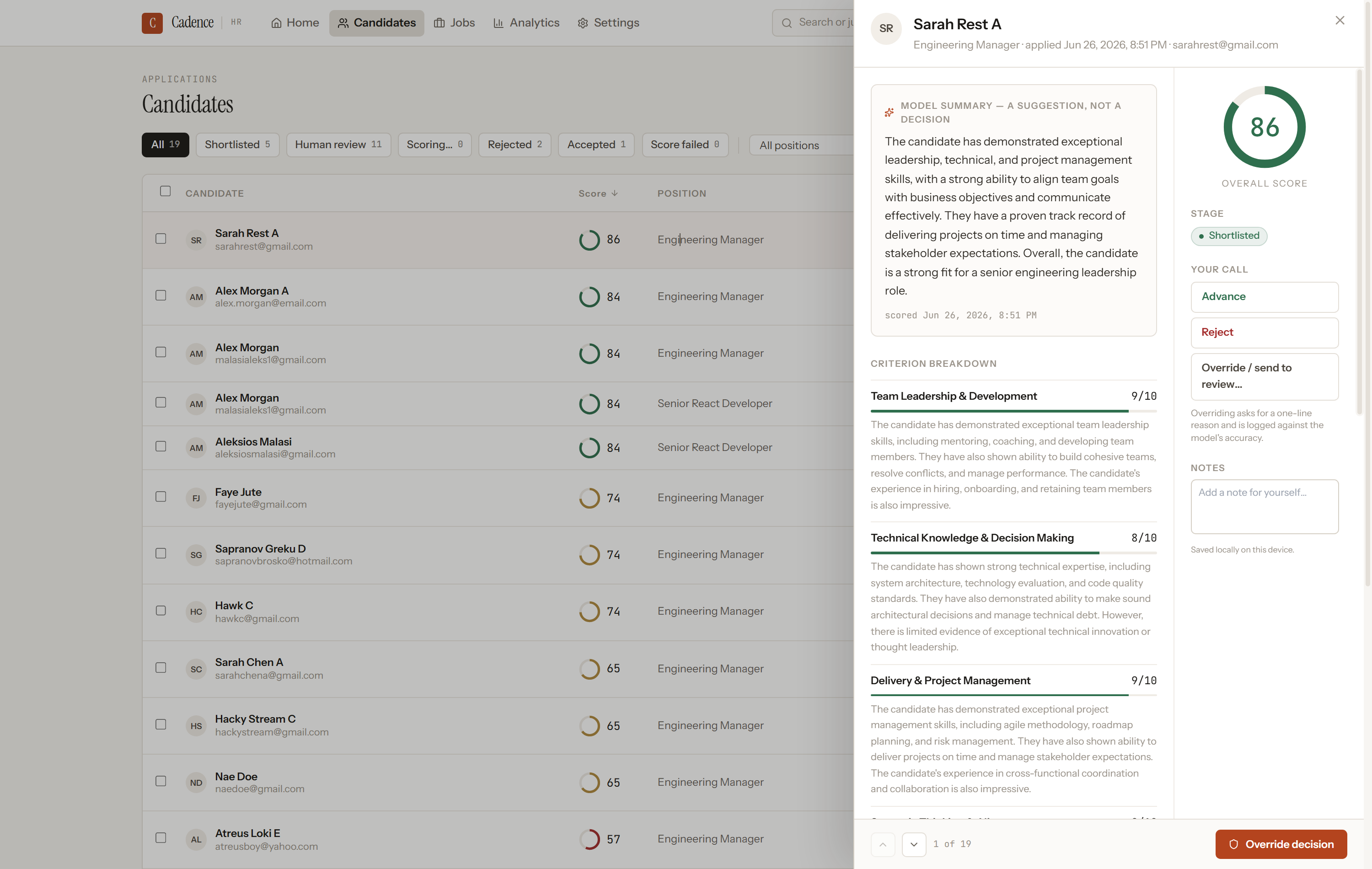Filter by Accepted candidates
The height and width of the screenshot is (869, 1372).
[x=596, y=145]
